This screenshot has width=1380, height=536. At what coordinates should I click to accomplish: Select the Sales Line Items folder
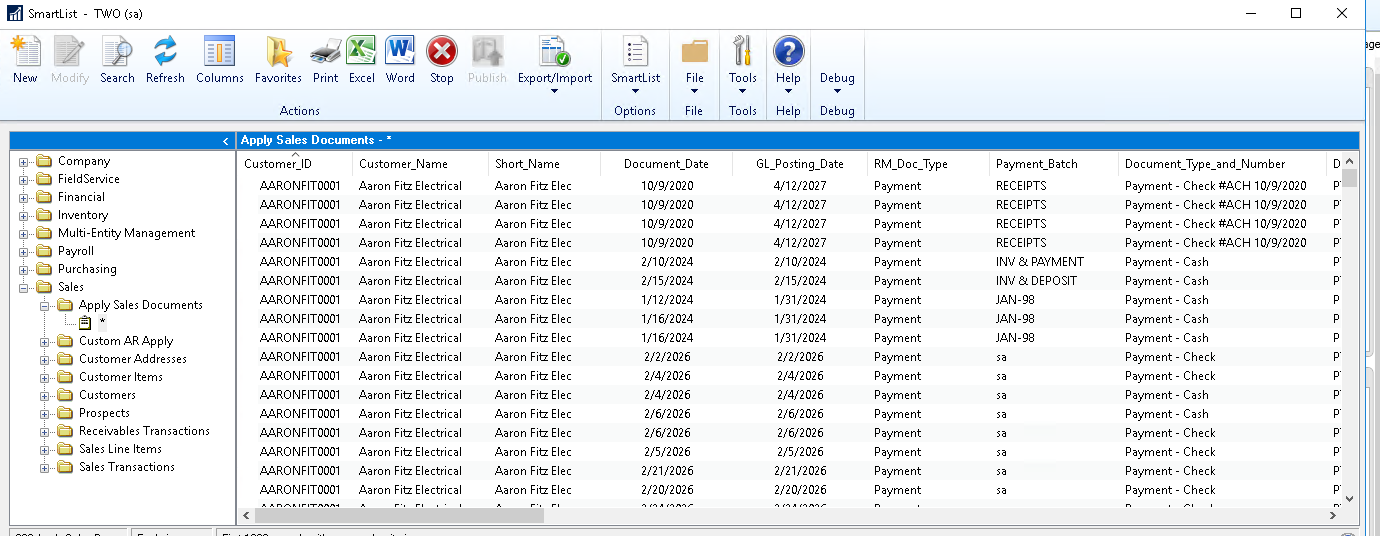click(120, 449)
